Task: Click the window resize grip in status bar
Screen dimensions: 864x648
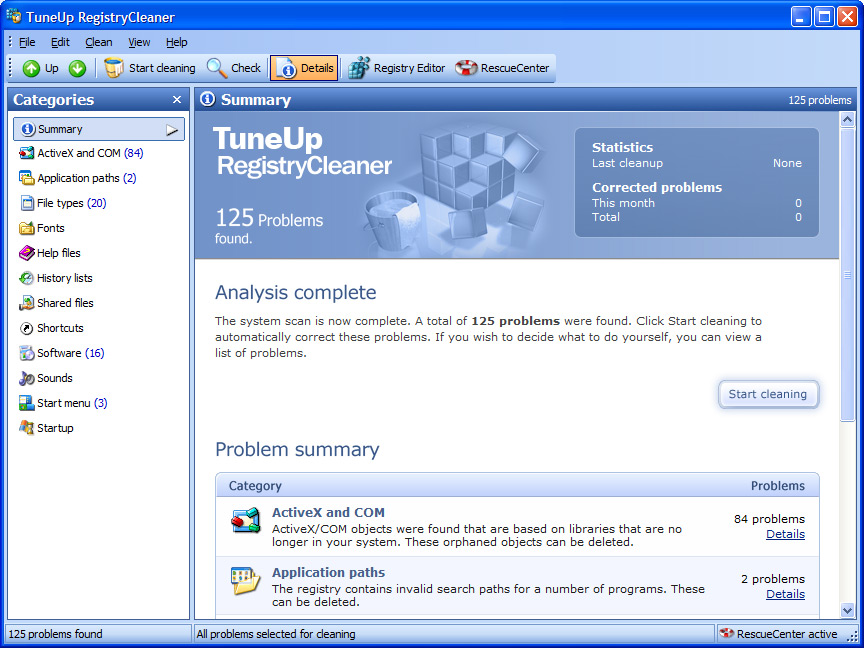Action: 851,635
